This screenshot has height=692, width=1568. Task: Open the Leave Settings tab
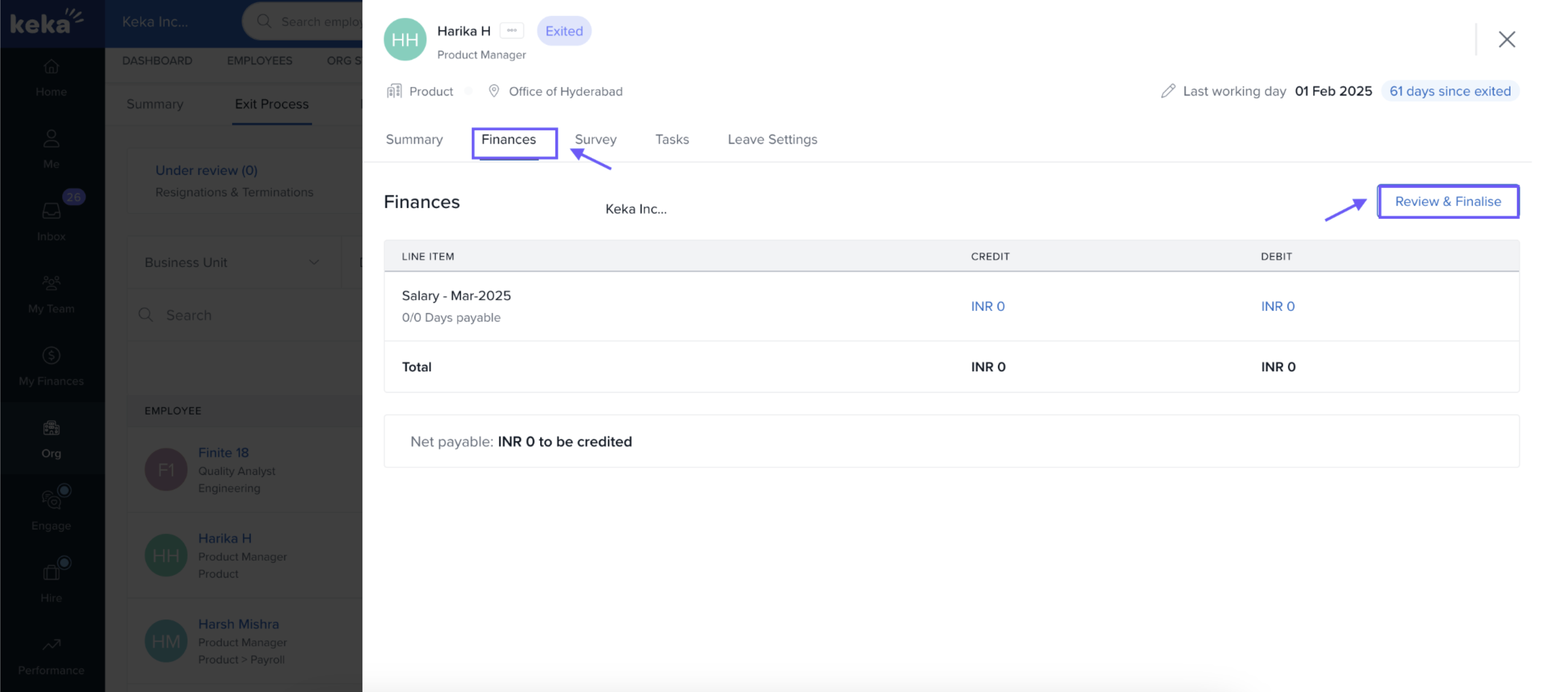point(772,139)
